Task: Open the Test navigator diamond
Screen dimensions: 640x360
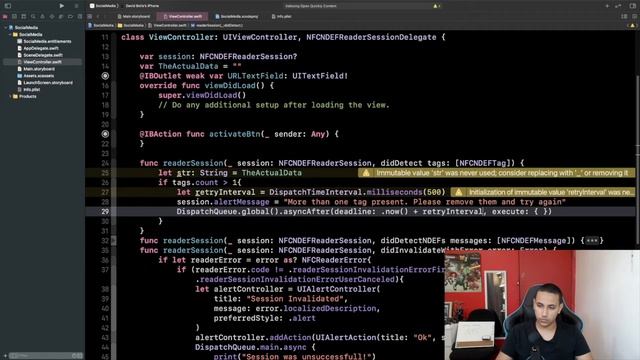Action: click(x=52, y=16)
